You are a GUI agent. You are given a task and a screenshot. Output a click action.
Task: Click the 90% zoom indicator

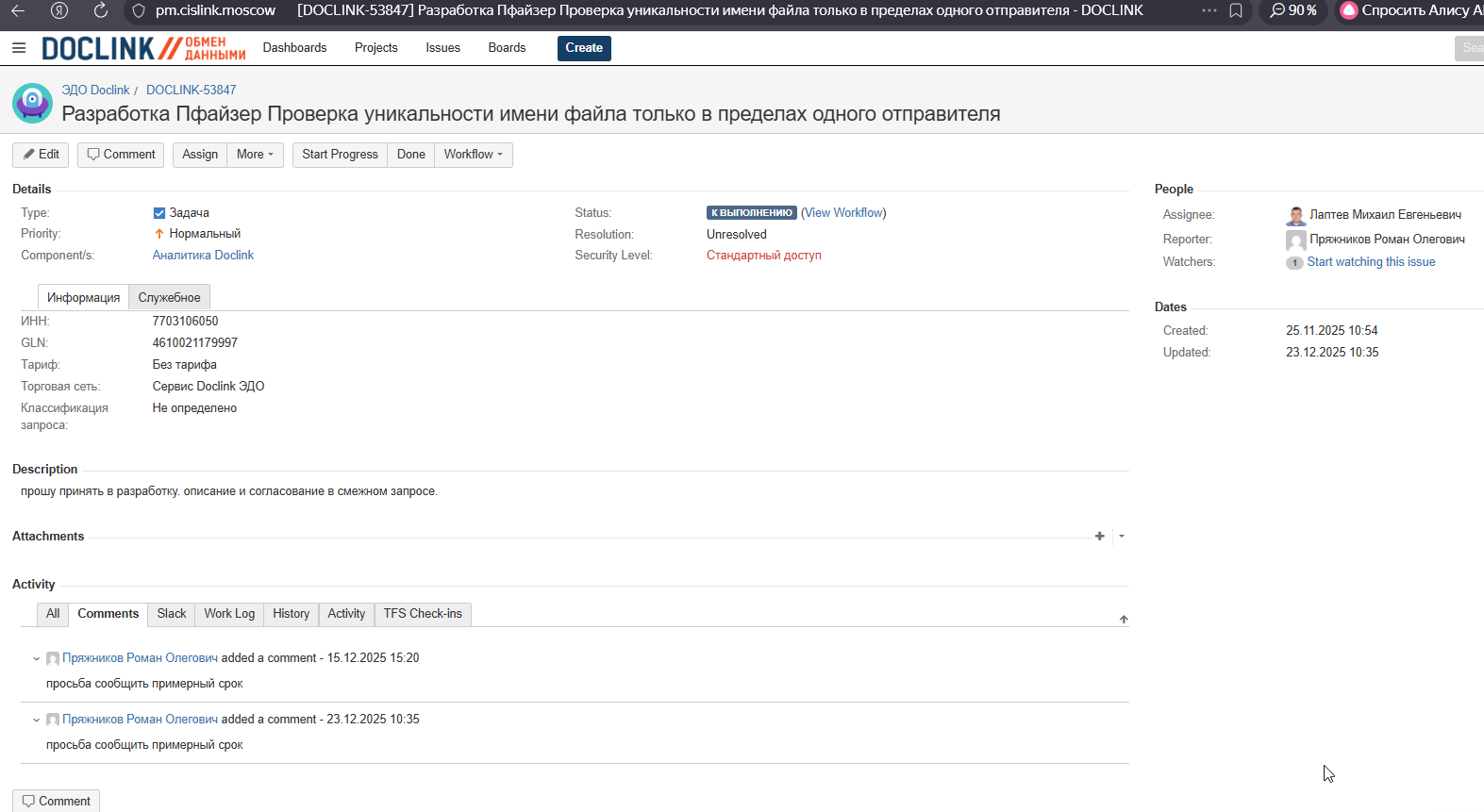coord(1293,10)
